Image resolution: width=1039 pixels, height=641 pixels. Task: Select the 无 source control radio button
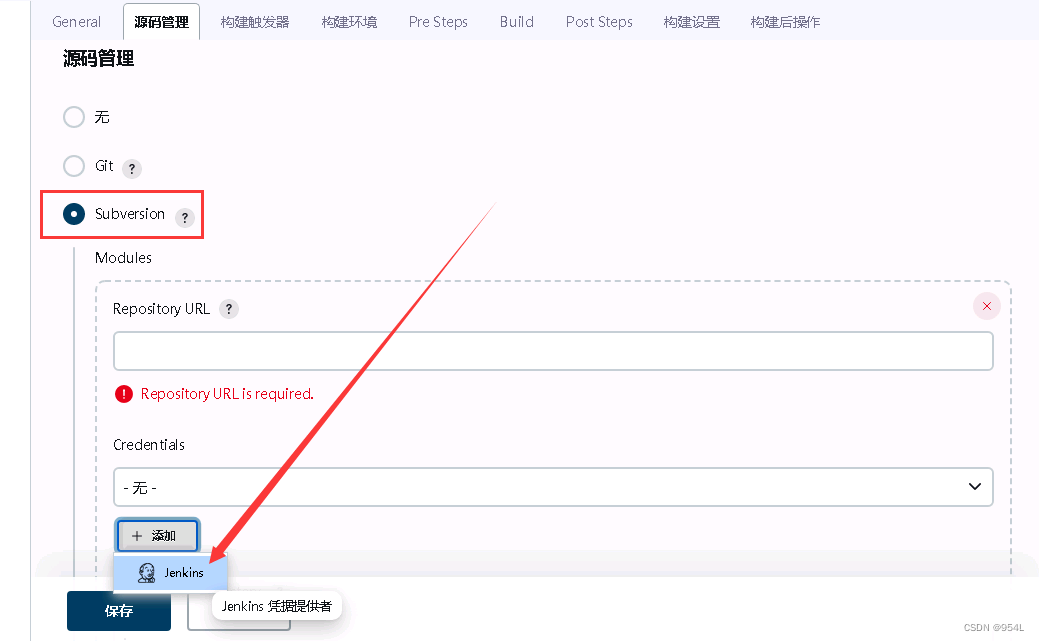[x=74, y=117]
